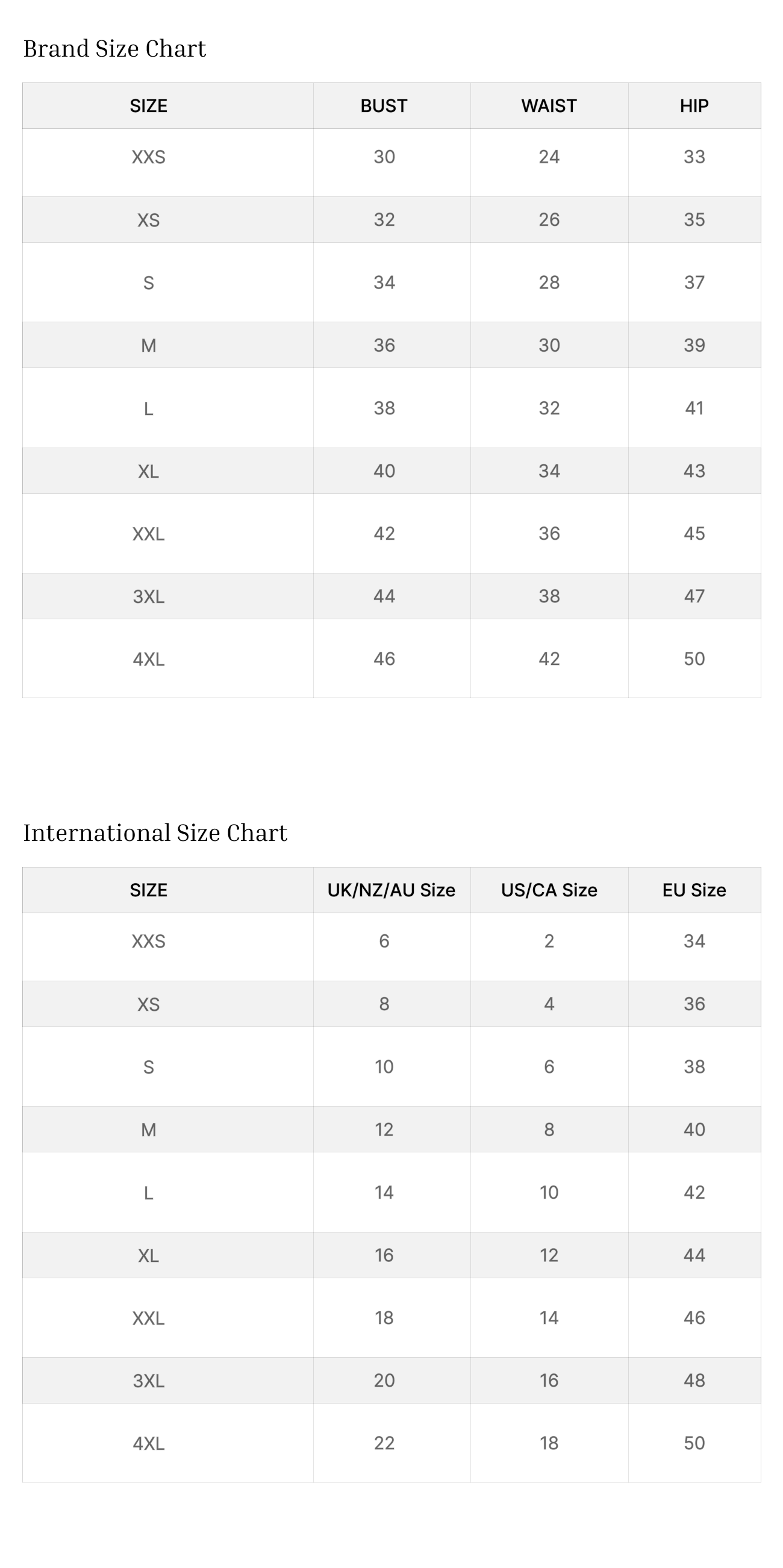Click the International Size Chart heading
The image size is (783, 1568).
tap(155, 832)
